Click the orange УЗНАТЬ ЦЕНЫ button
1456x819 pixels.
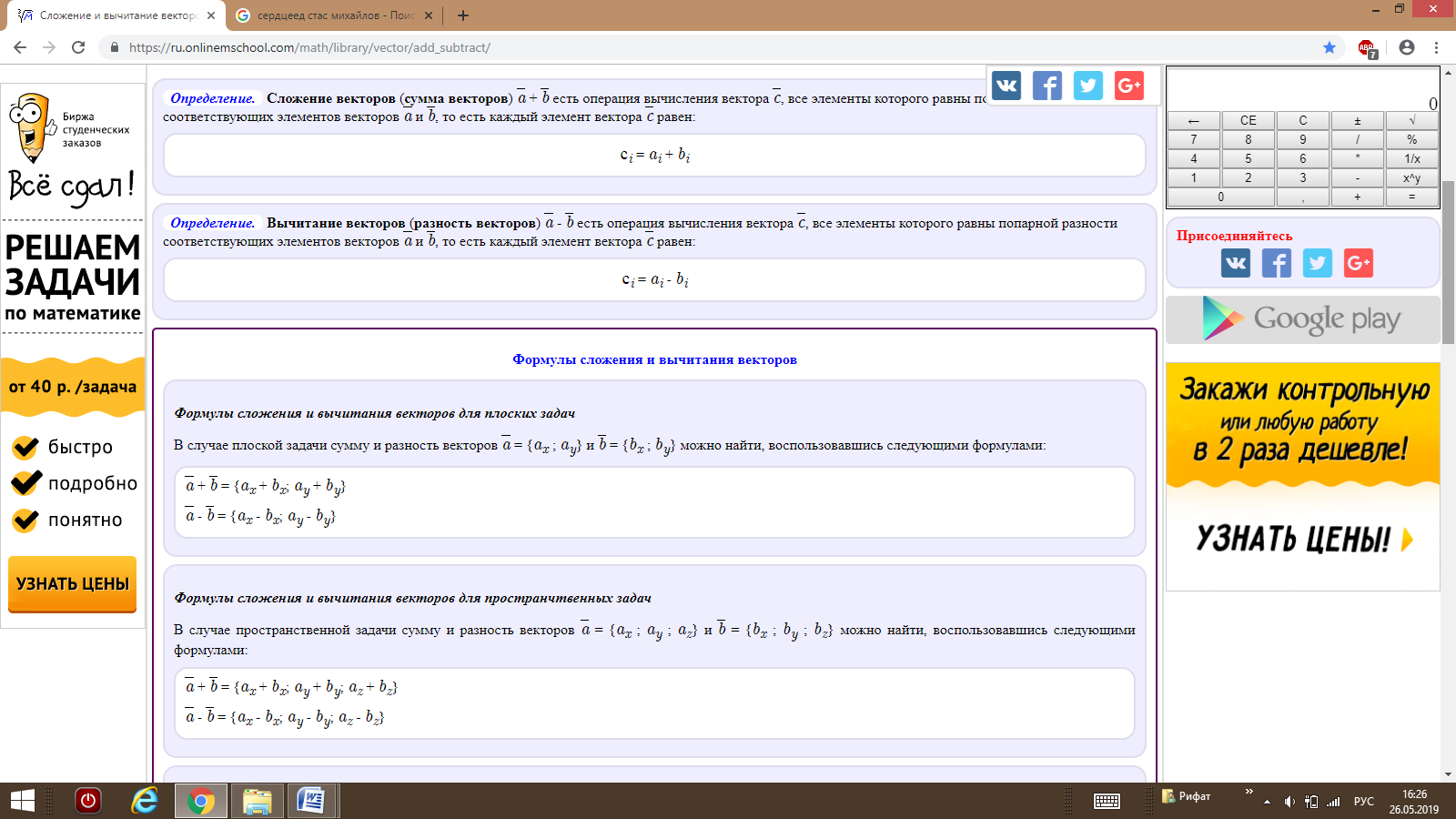pyautogui.click(x=73, y=583)
